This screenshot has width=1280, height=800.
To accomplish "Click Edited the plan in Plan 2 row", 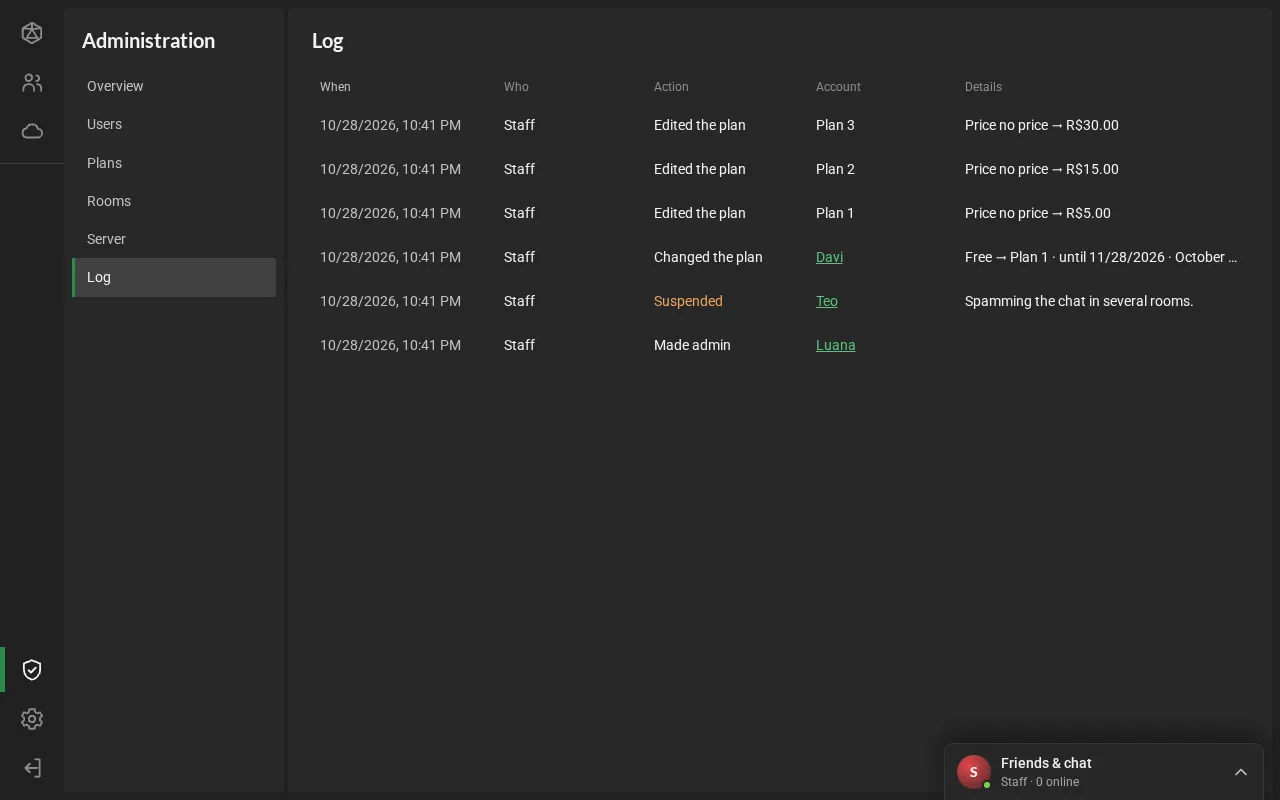I will tap(700, 169).
